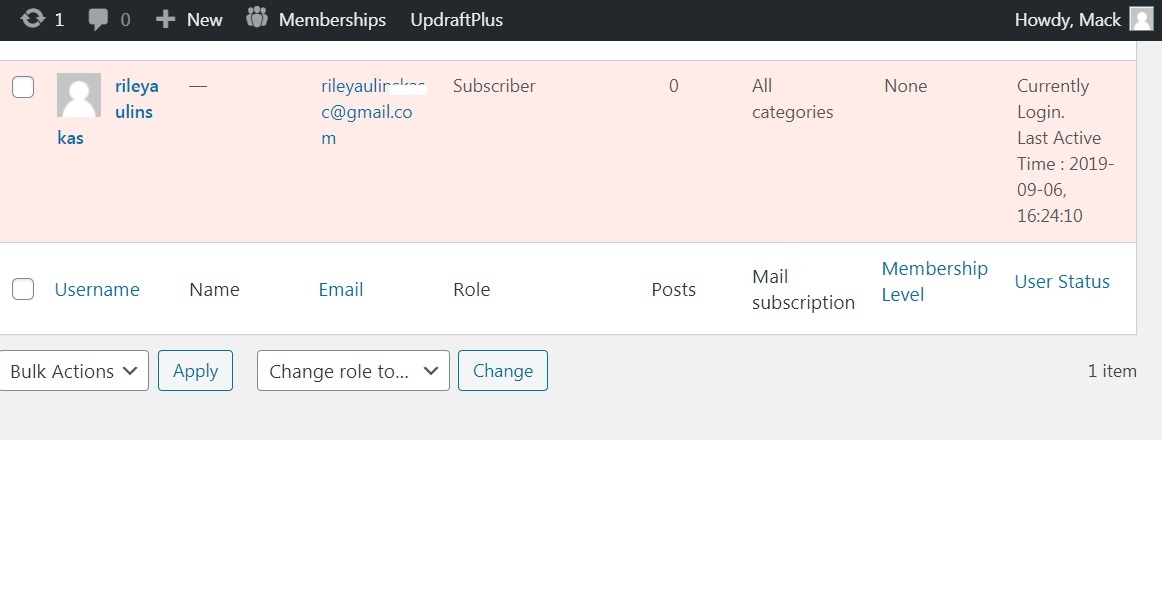Open the Memberships menu item

[x=332, y=20]
